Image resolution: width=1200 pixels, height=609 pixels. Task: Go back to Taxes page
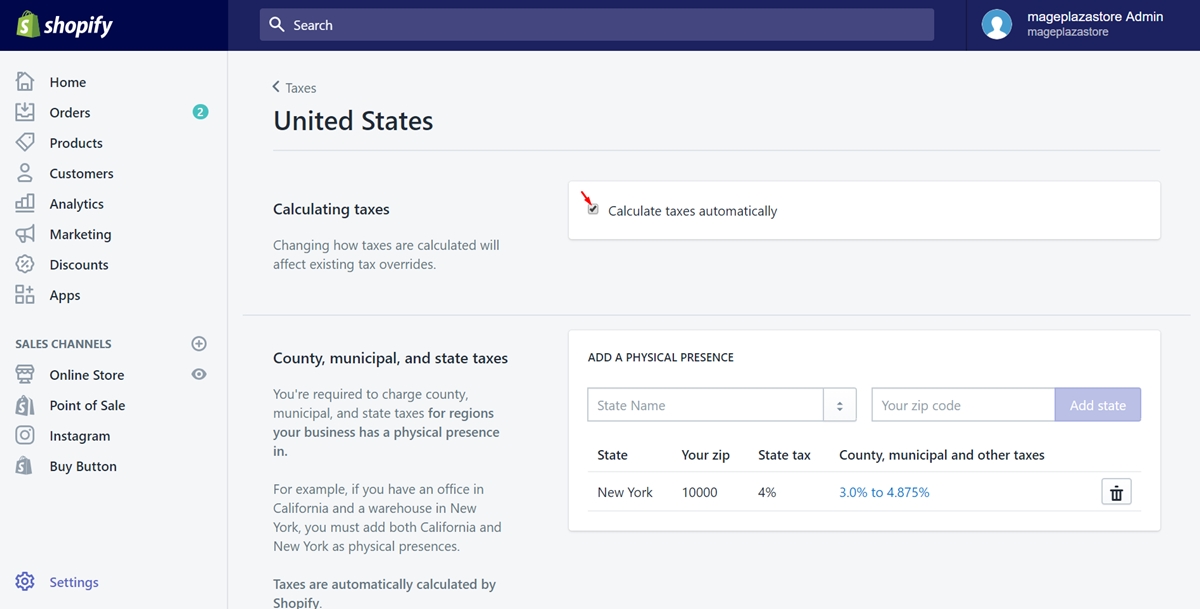[294, 88]
